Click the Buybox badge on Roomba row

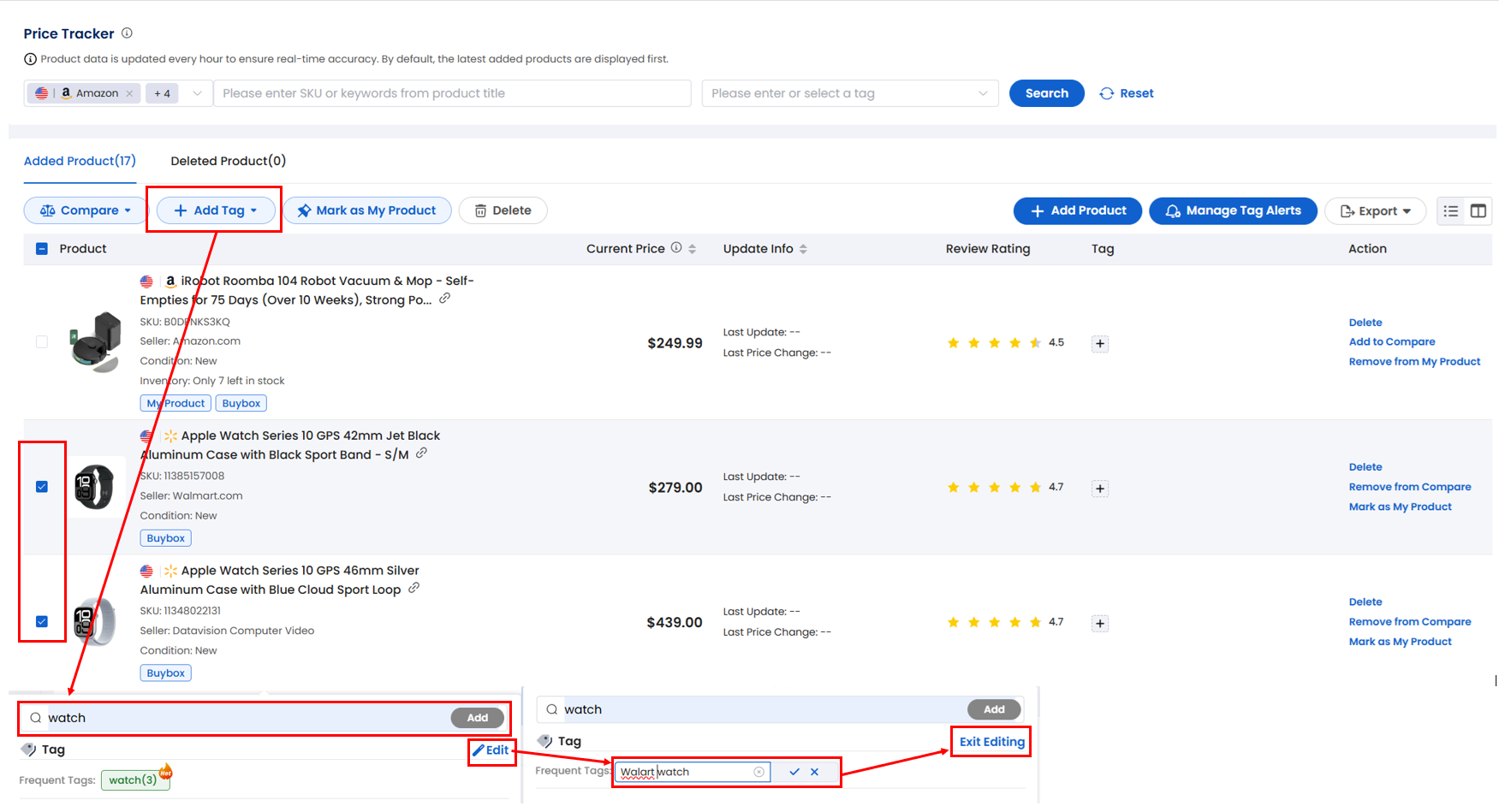click(x=241, y=403)
